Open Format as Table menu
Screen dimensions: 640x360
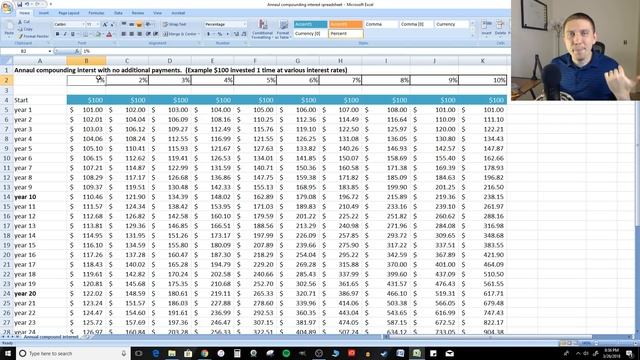(283, 29)
